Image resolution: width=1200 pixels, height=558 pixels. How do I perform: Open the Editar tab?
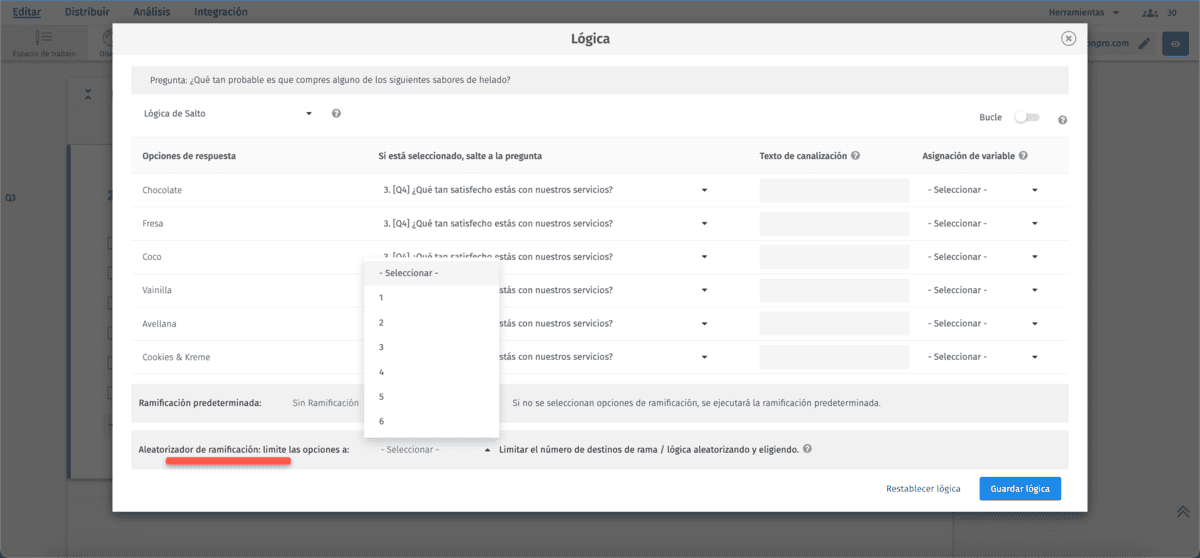pyautogui.click(x=26, y=12)
